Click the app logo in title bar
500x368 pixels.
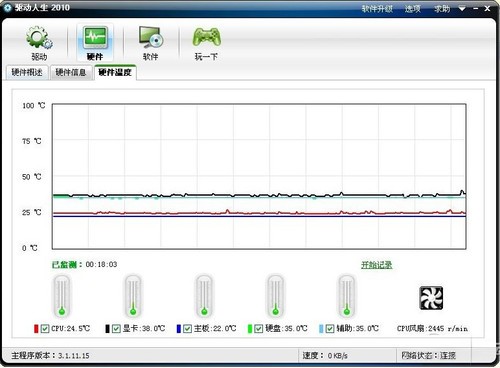coord(7,8)
